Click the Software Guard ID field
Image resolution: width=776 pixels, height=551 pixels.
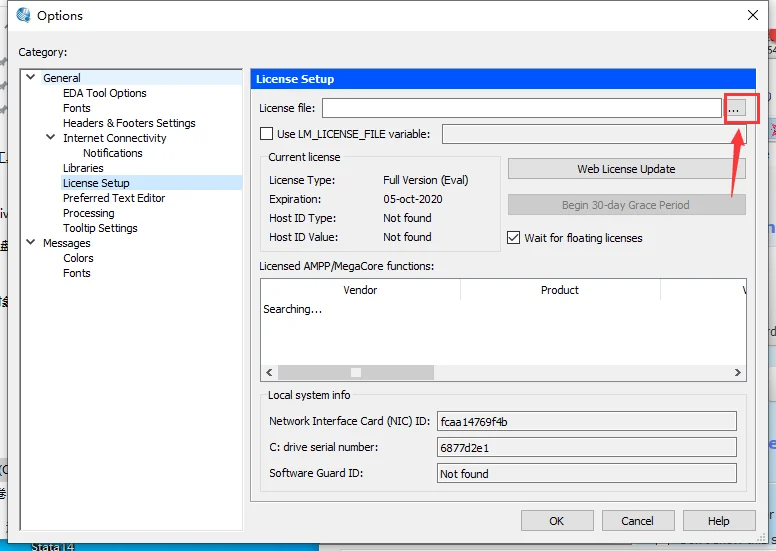click(586, 473)
